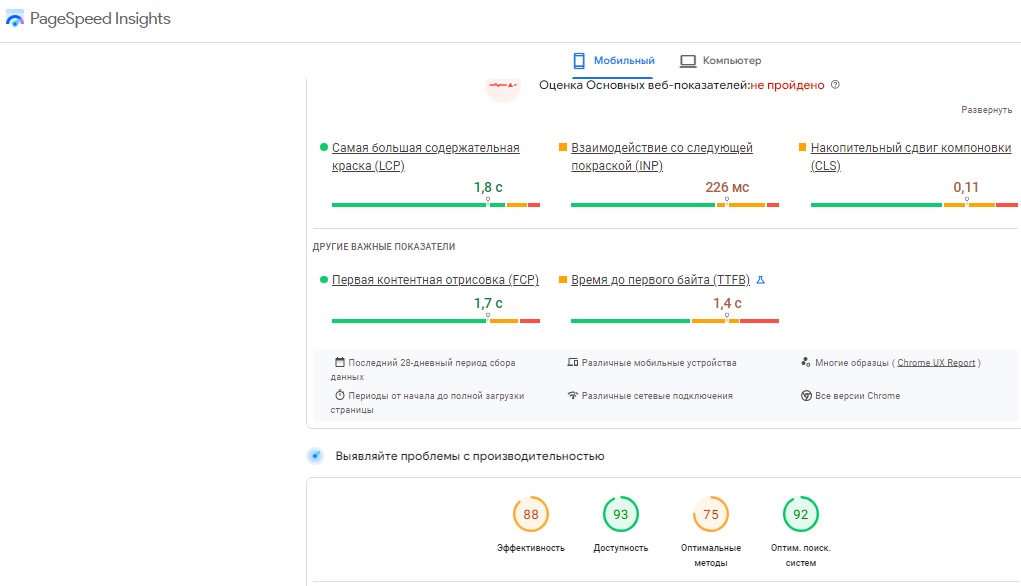This screenshot has width=1021, height=586.
Task: Open the LCP metric link
Action: point(426,156)
